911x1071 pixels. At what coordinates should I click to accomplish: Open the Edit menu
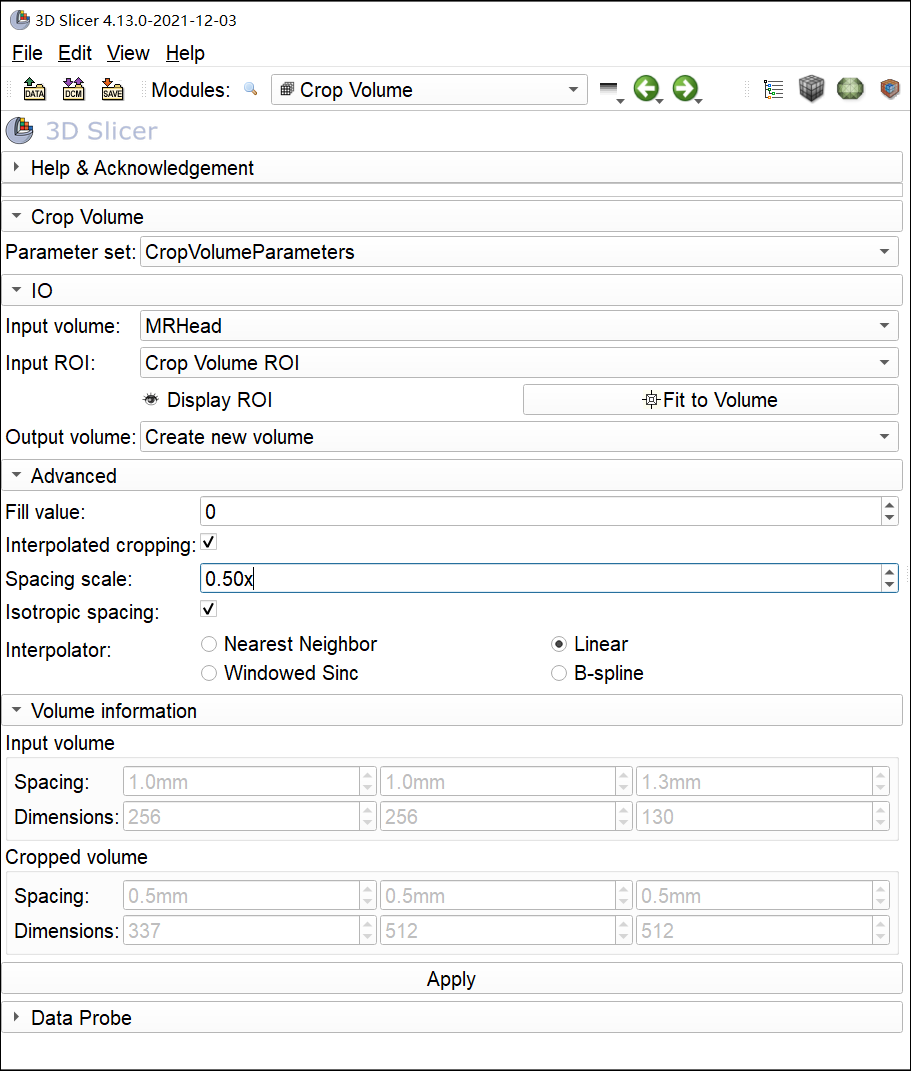tap(75, 53)
